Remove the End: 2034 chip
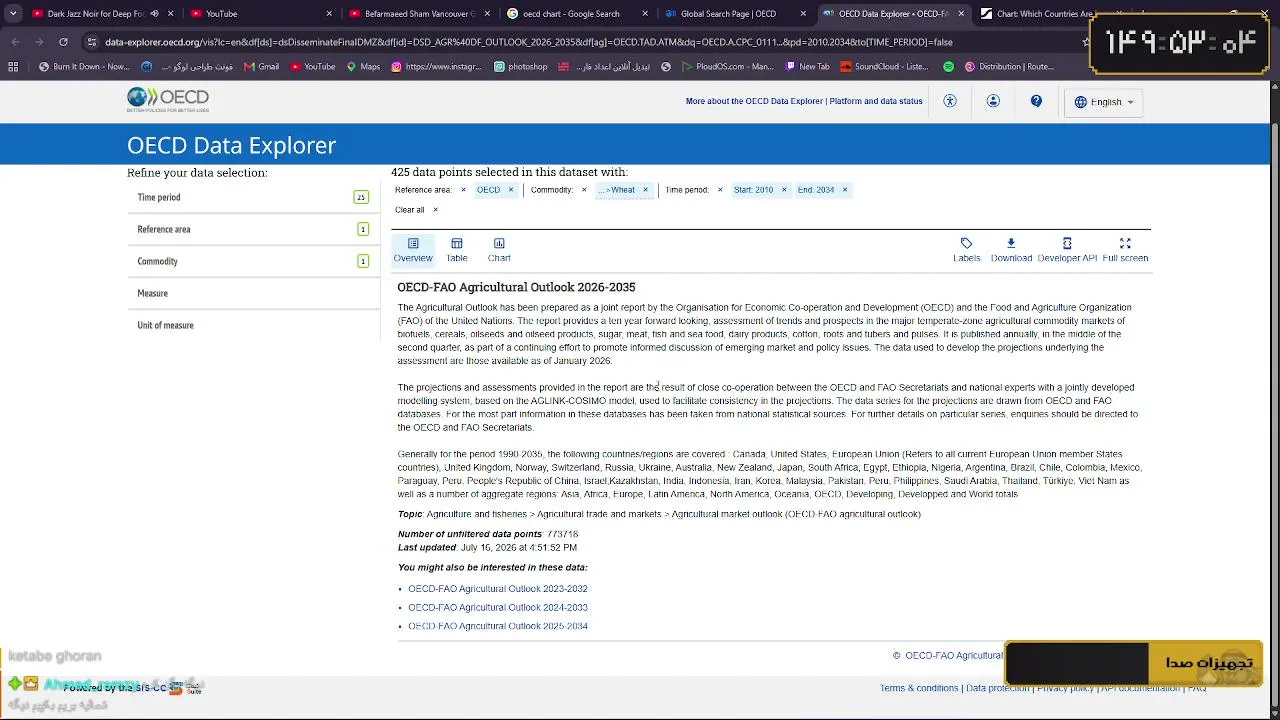Screen dimensions: 1280x720 point(845,190)
